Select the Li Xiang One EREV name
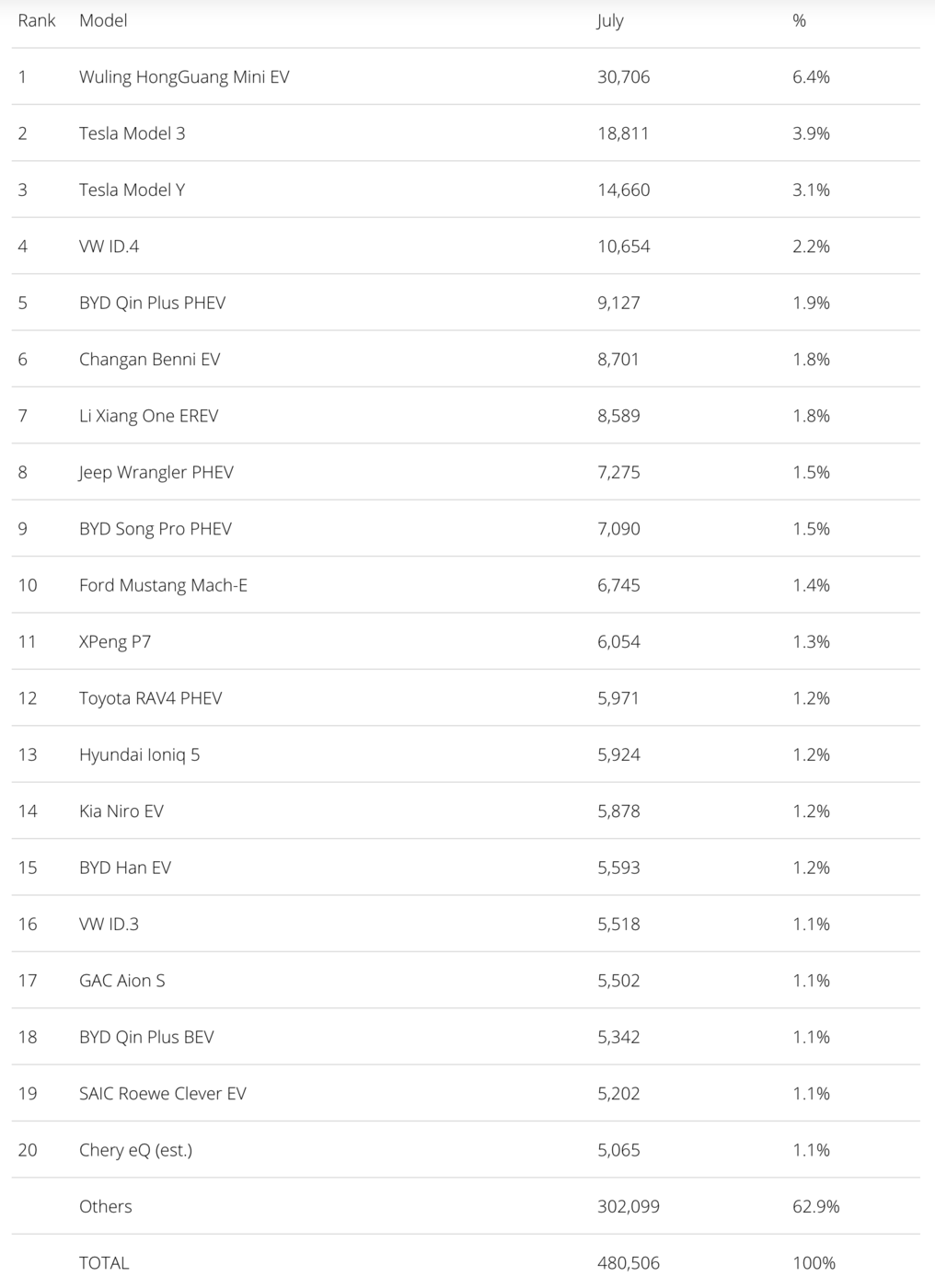The width and height of the screenshot is (935, 1288). (148, 416)
